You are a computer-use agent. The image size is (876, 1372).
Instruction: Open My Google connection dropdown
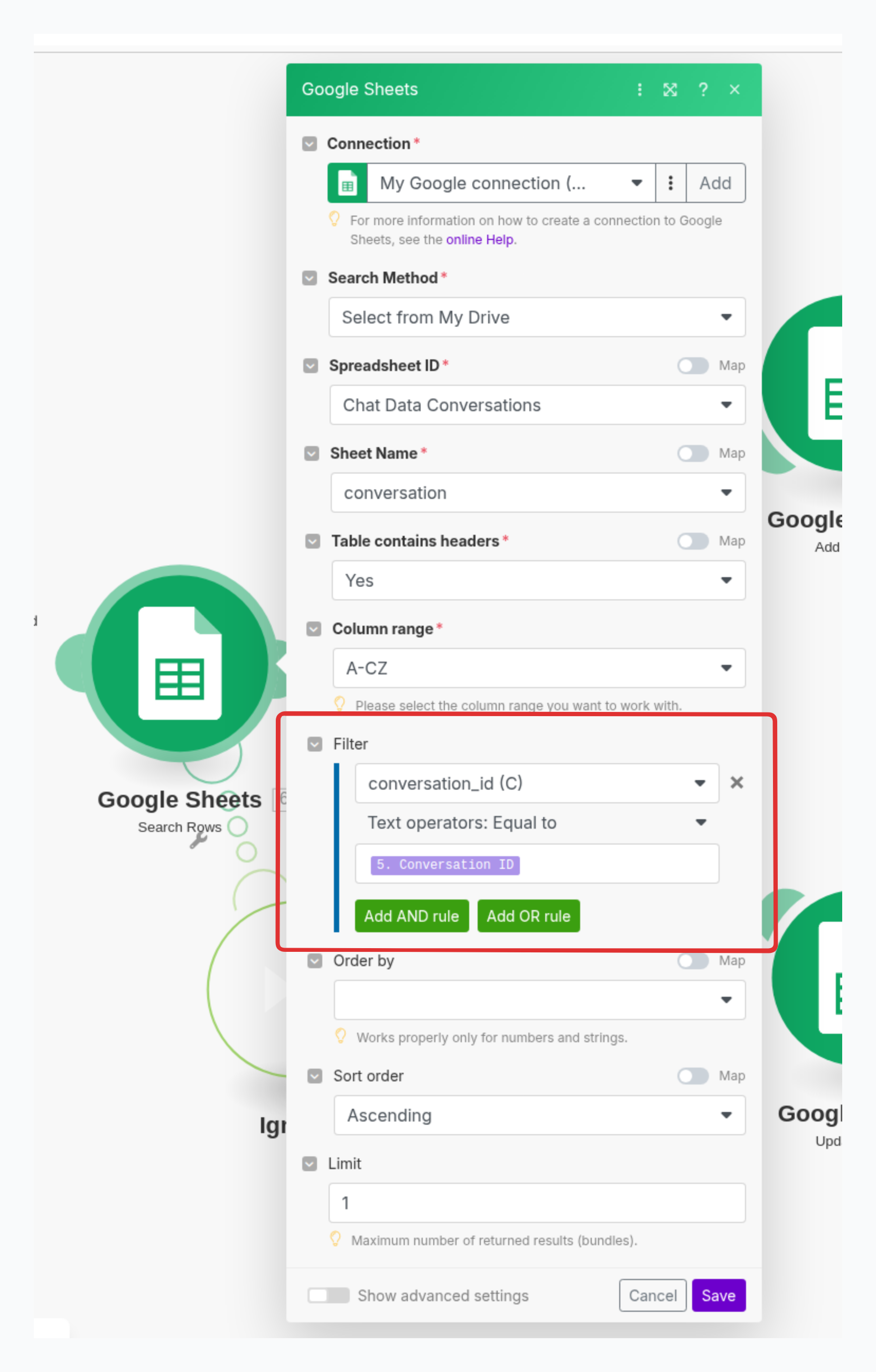pyautogui.click(x=511, y=183)
